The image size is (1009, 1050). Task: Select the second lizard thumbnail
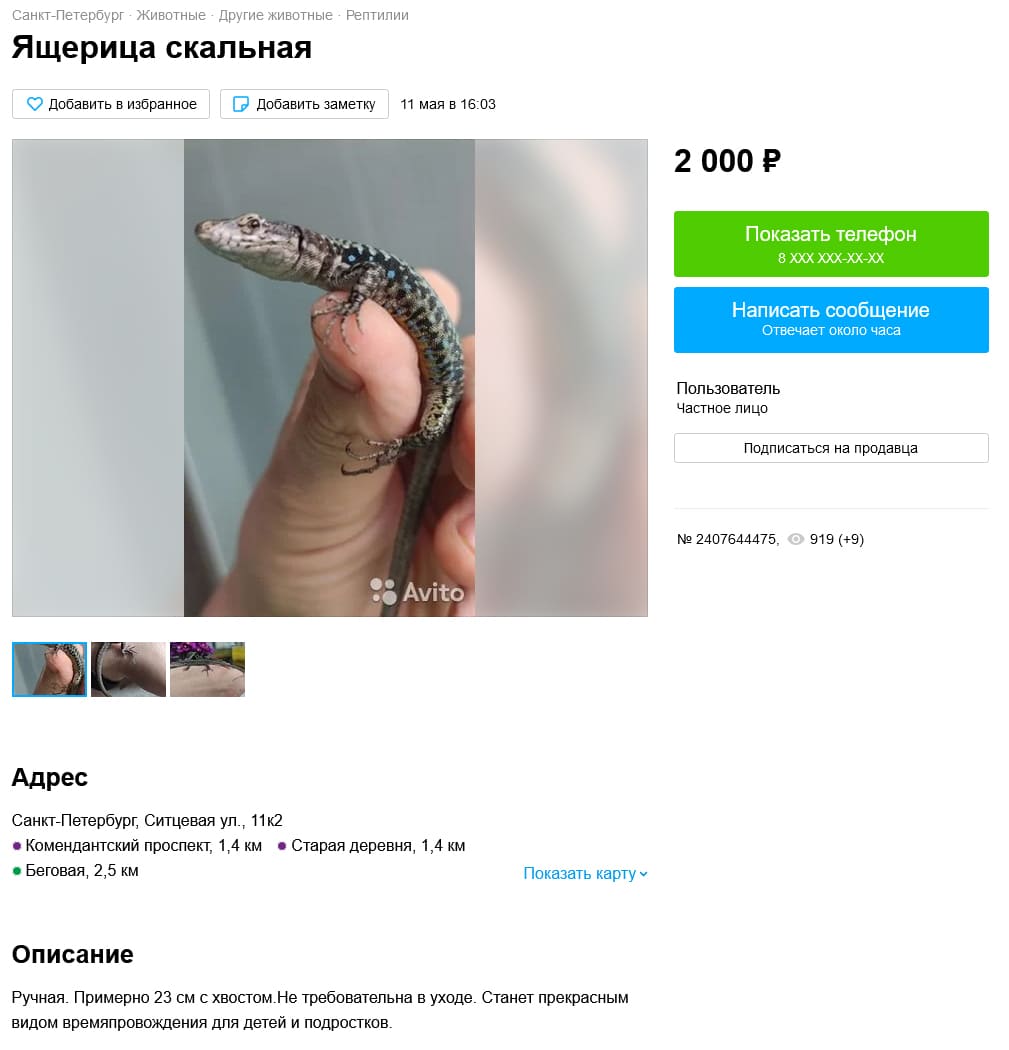tap(129, 670)
